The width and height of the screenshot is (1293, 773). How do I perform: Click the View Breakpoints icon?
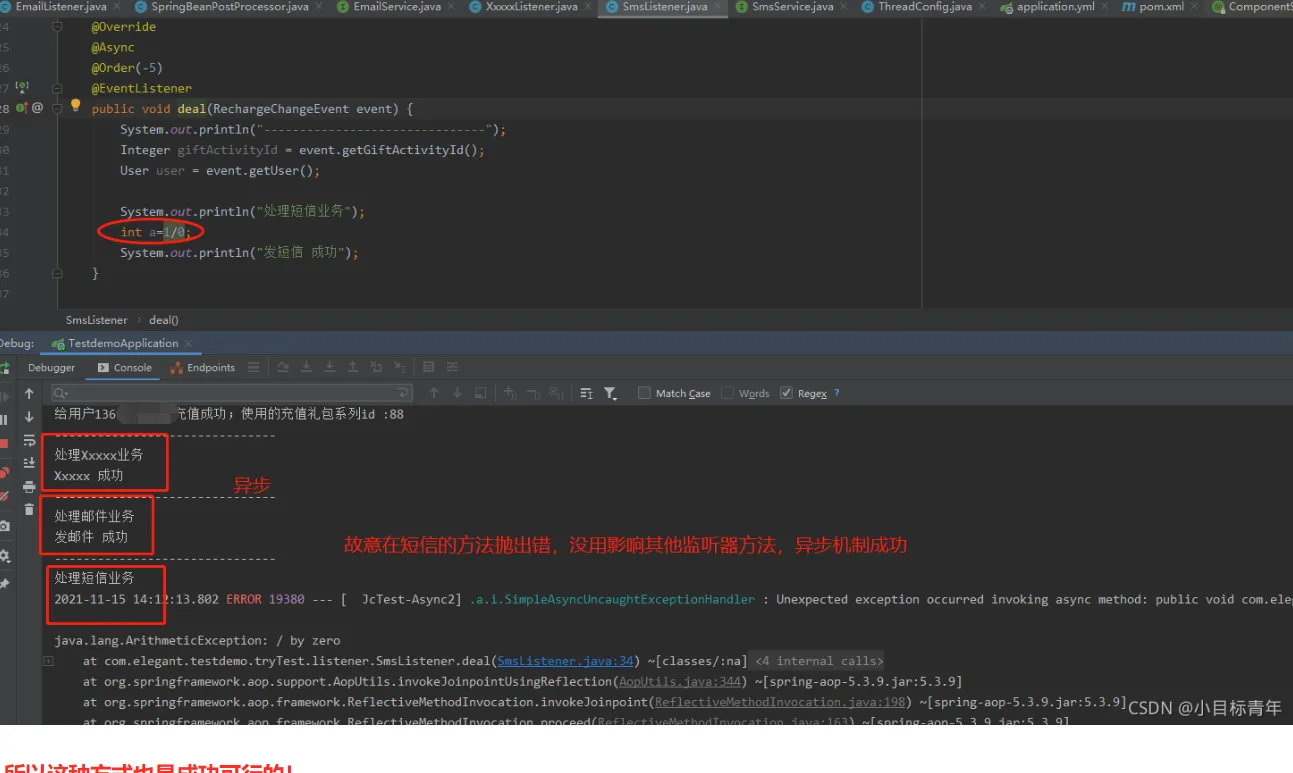click(5, 472)
